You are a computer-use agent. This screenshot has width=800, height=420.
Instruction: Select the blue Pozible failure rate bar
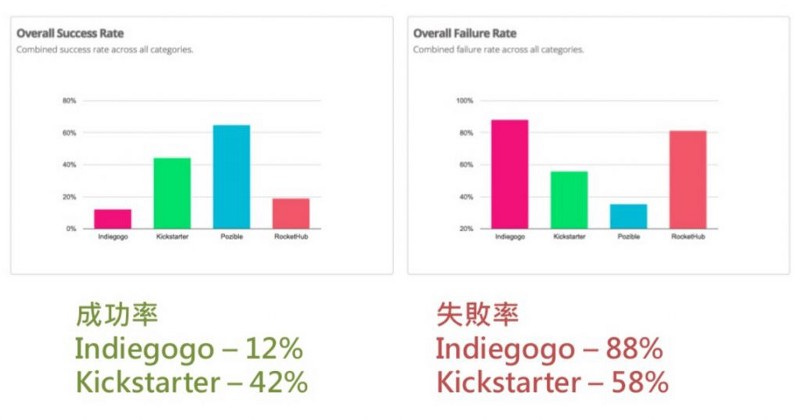pos(629,216)
